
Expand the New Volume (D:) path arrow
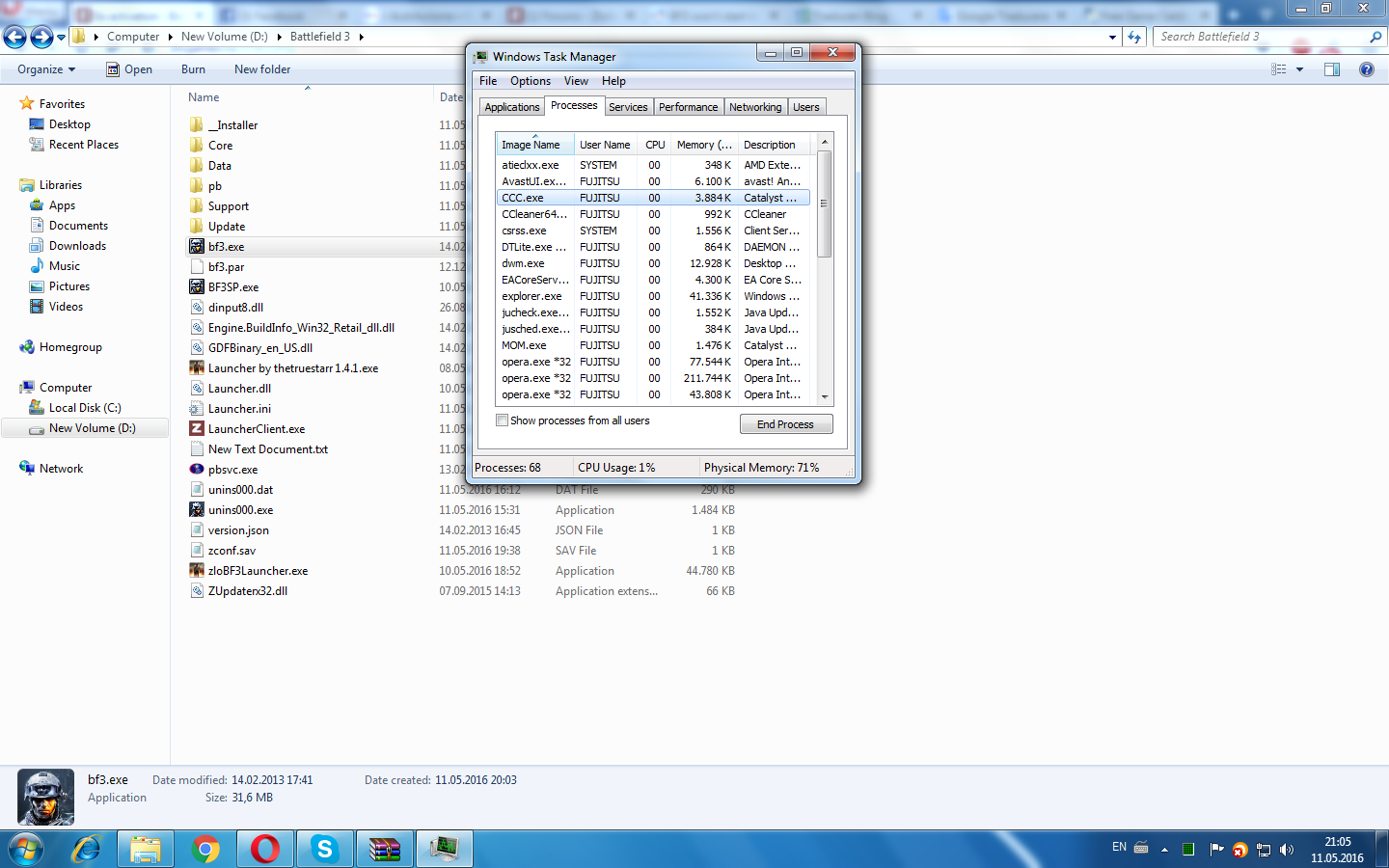click(x=280, y=37)
